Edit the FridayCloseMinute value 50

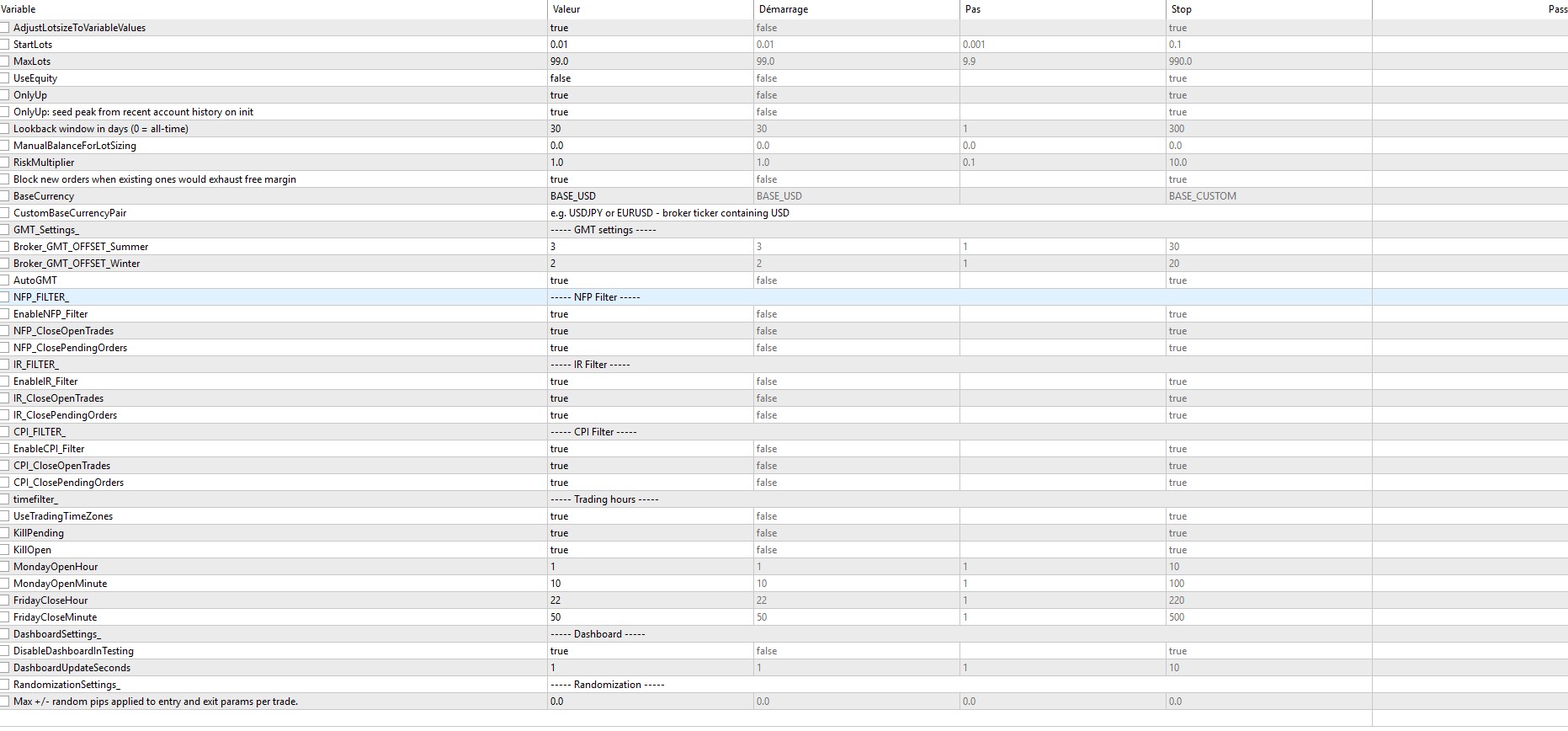(555, 617)
